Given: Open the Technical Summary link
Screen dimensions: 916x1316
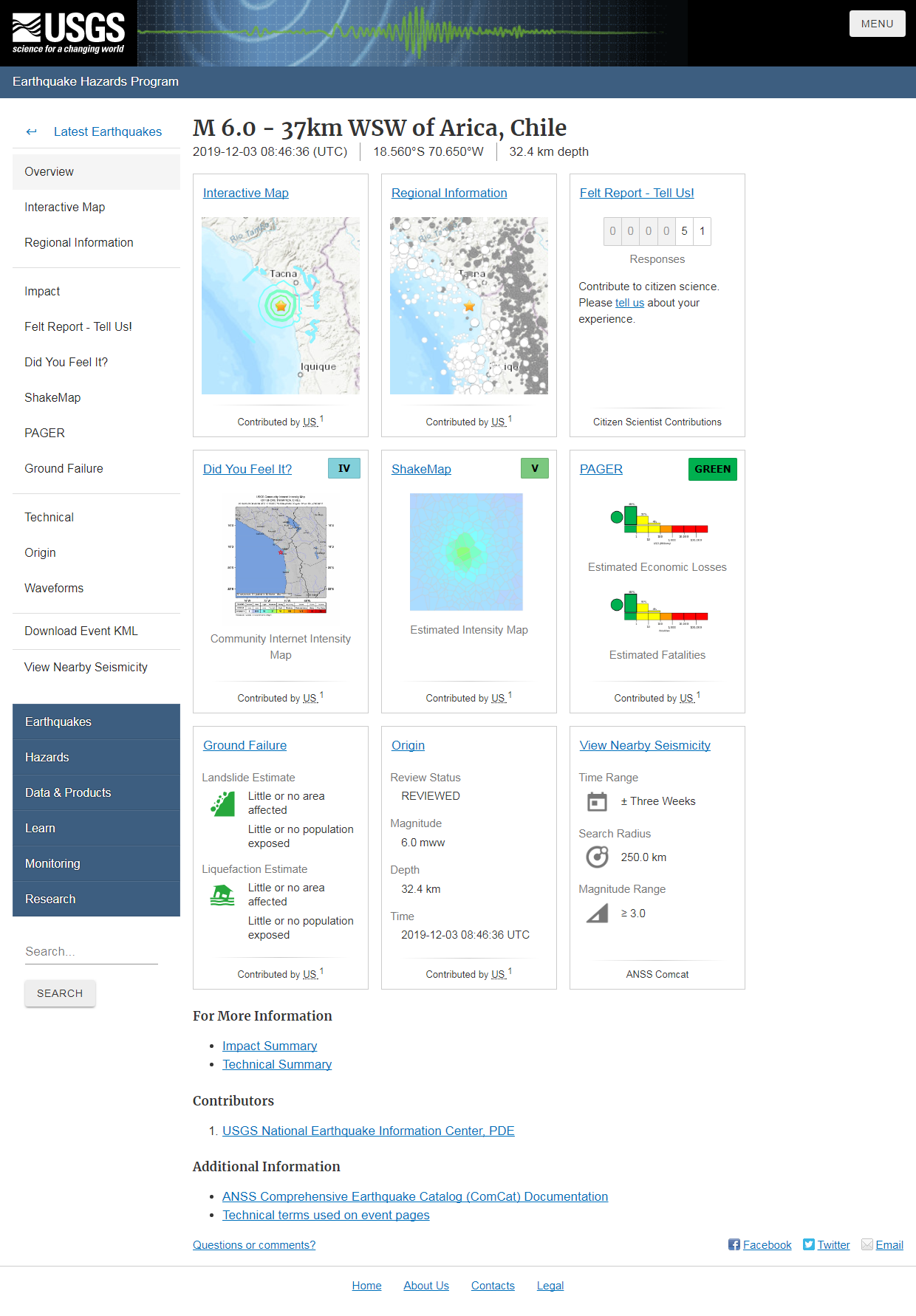Looking at the screenshot, I should (x=277, y=1064).
